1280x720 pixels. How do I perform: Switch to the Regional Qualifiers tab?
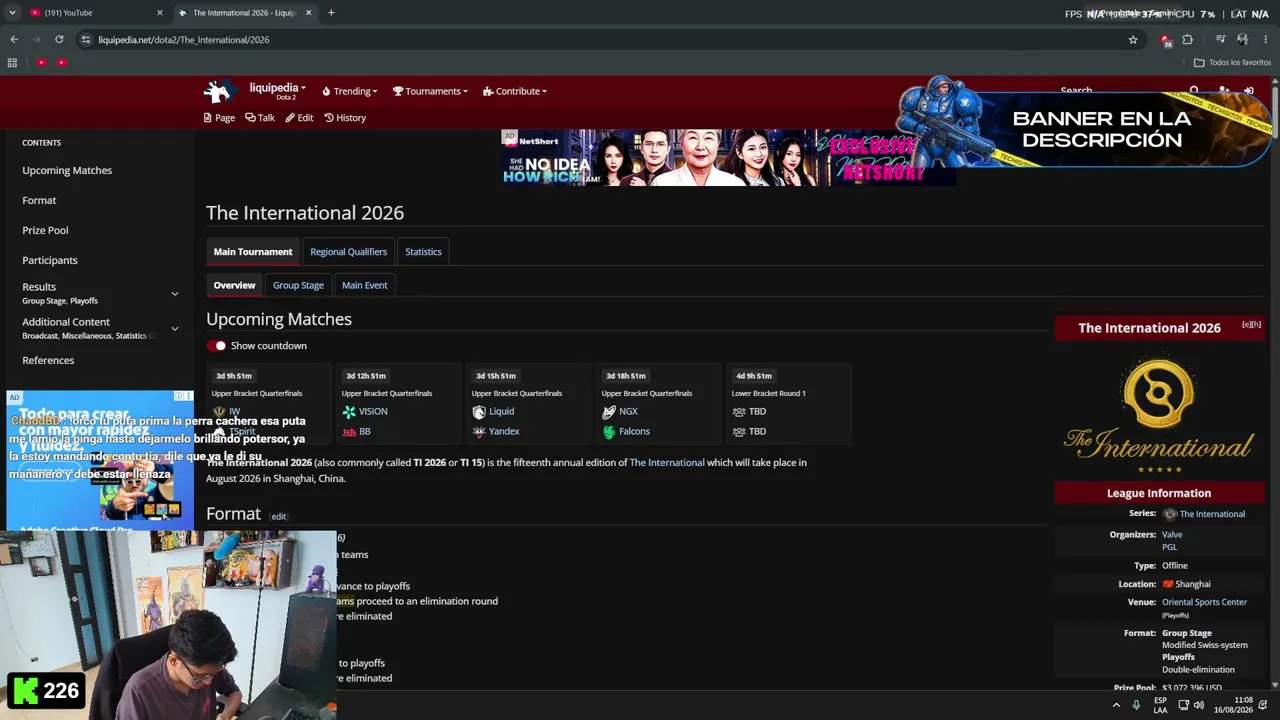[348, 252]
